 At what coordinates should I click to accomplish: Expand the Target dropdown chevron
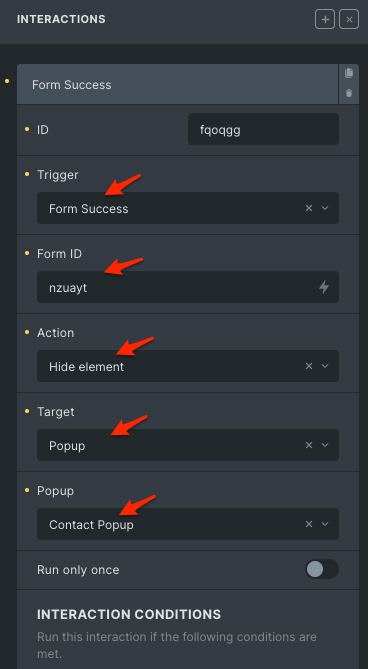click(325, 445)
